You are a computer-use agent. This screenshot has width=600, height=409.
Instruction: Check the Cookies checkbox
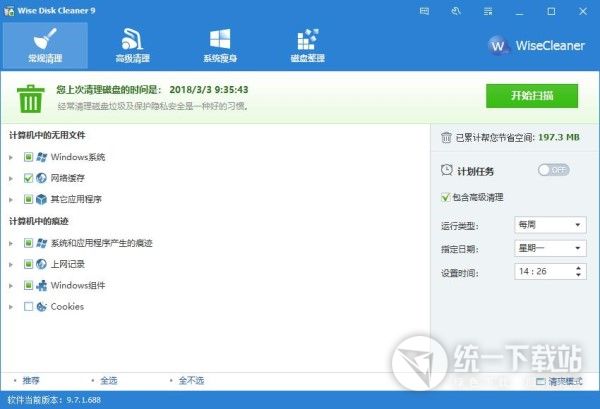coord(29,307)
